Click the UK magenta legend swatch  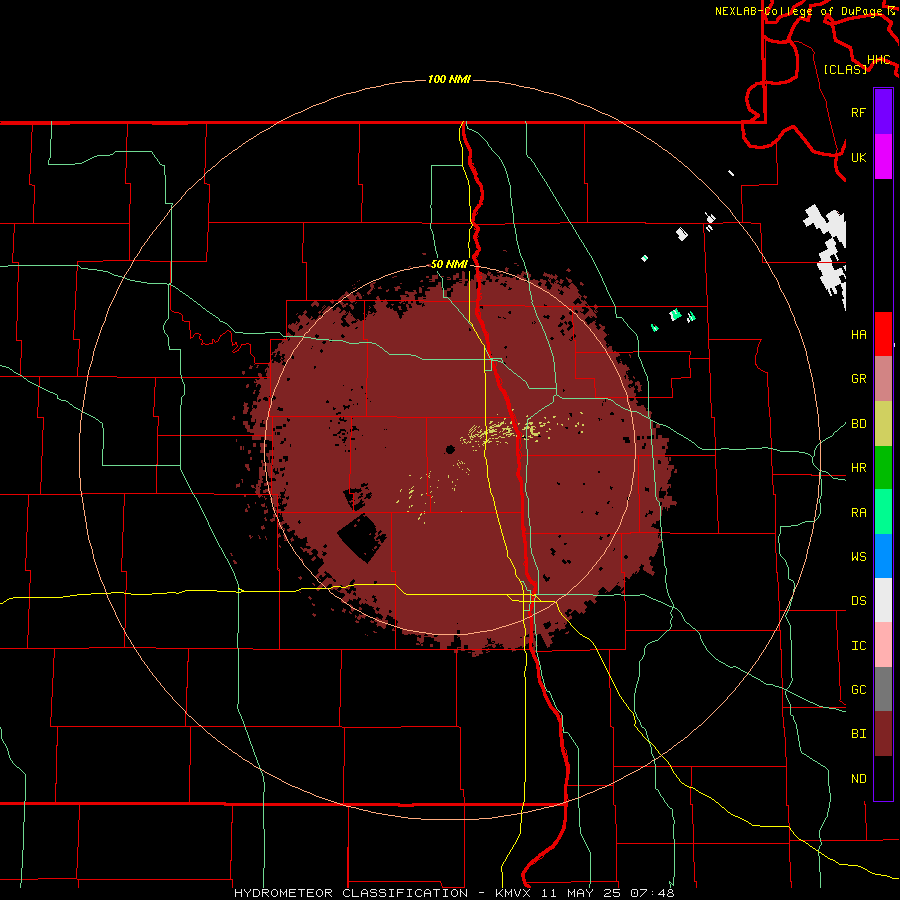(883, 157)
